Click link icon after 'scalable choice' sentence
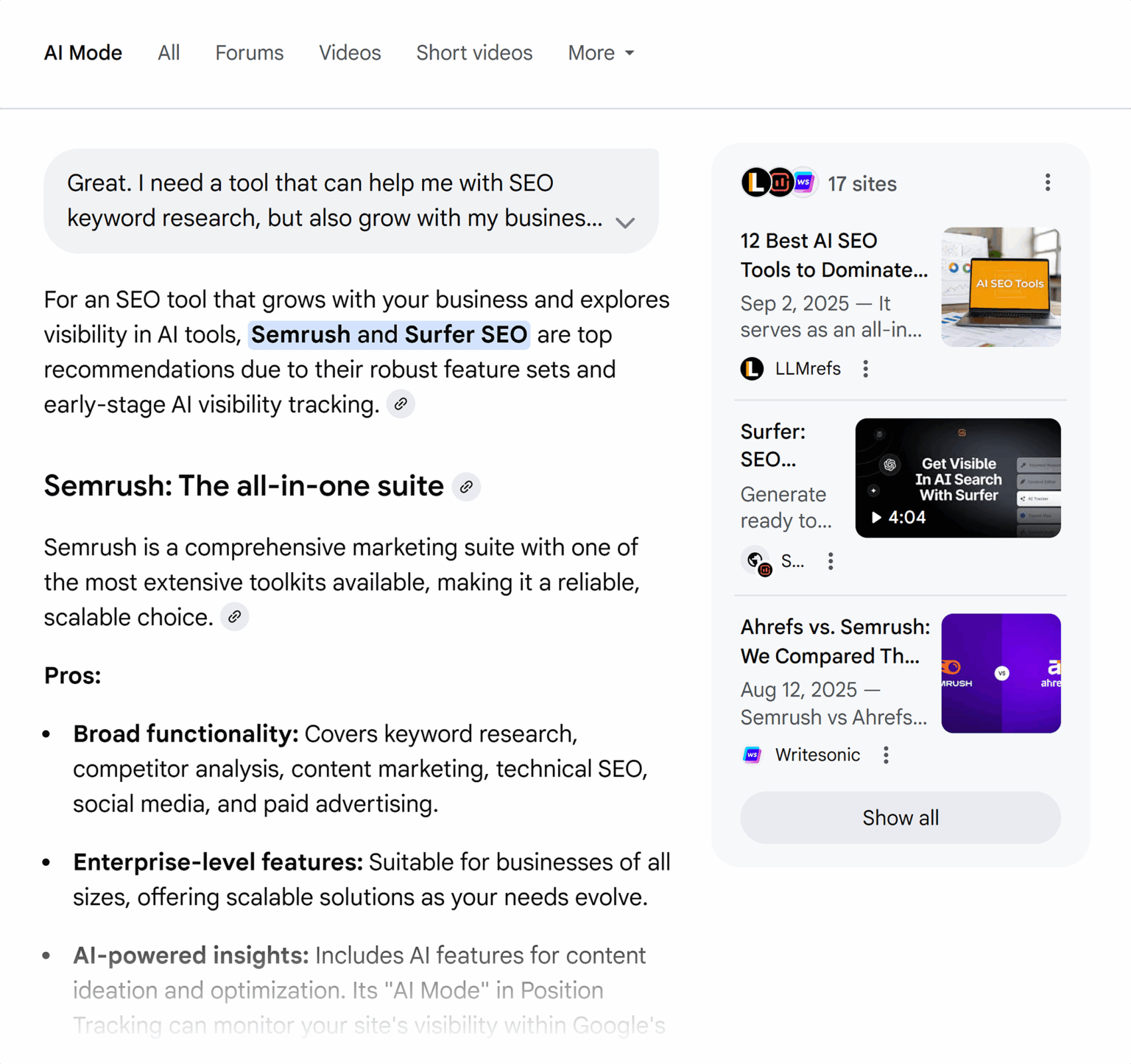 click(x=235, y=617)
